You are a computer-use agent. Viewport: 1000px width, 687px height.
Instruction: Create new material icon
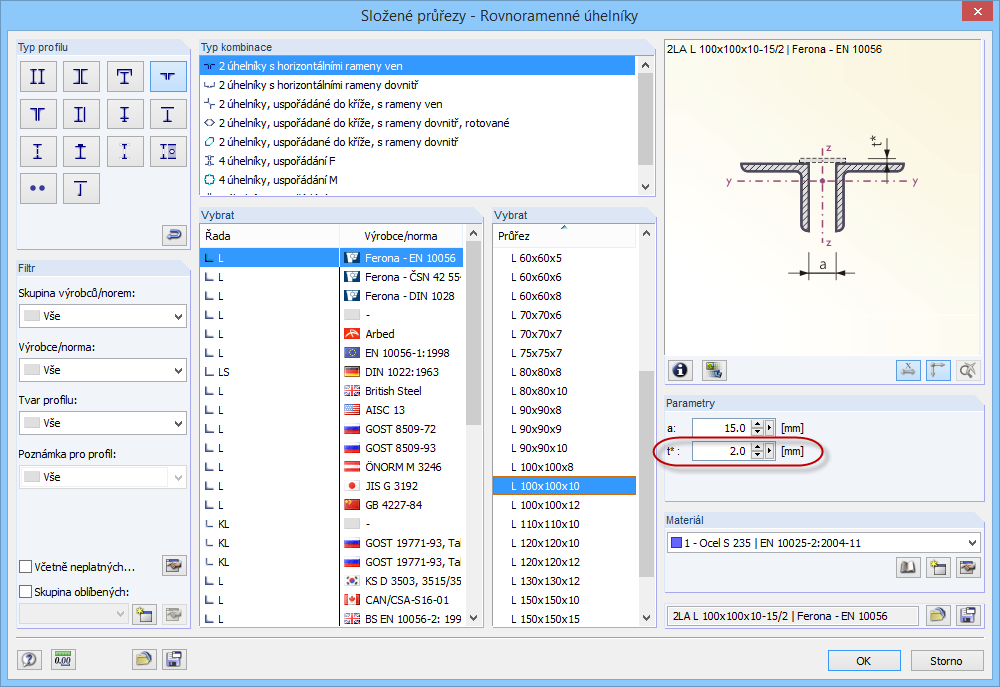tap(938, 567)
